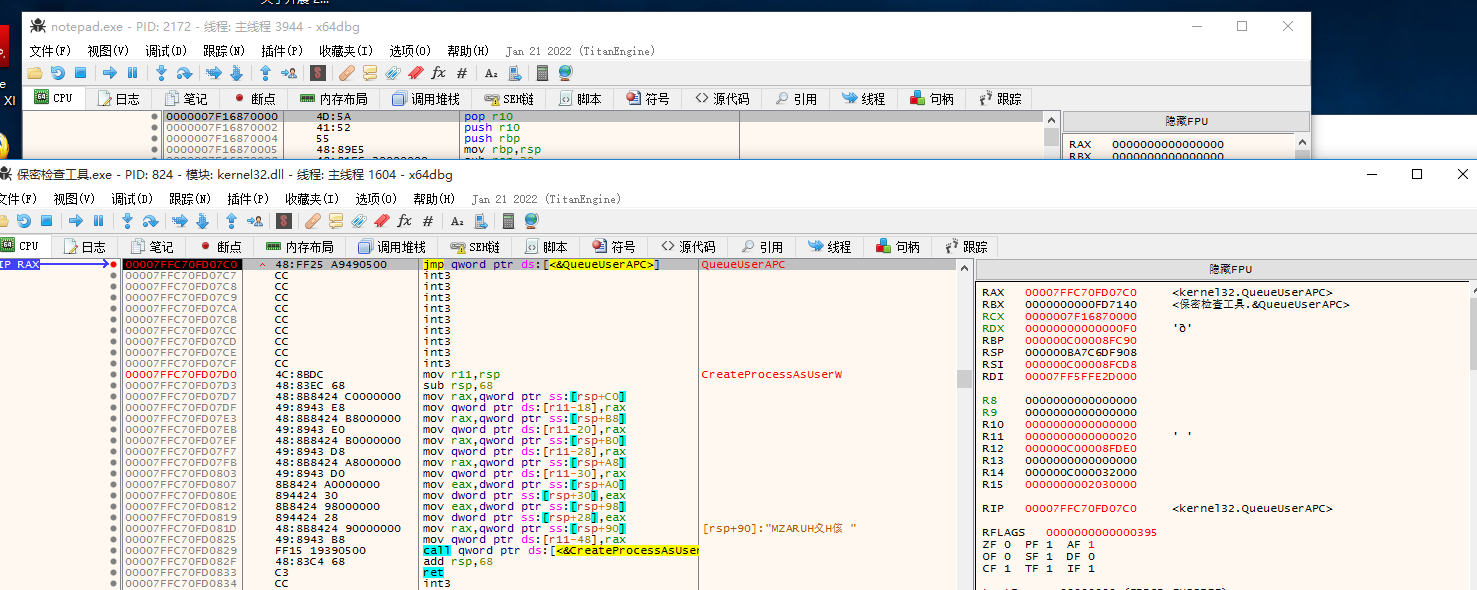Pause execution in the lower debugger toolbar
This screenshot has height=590, width=1477.
[x=98, y=221]
